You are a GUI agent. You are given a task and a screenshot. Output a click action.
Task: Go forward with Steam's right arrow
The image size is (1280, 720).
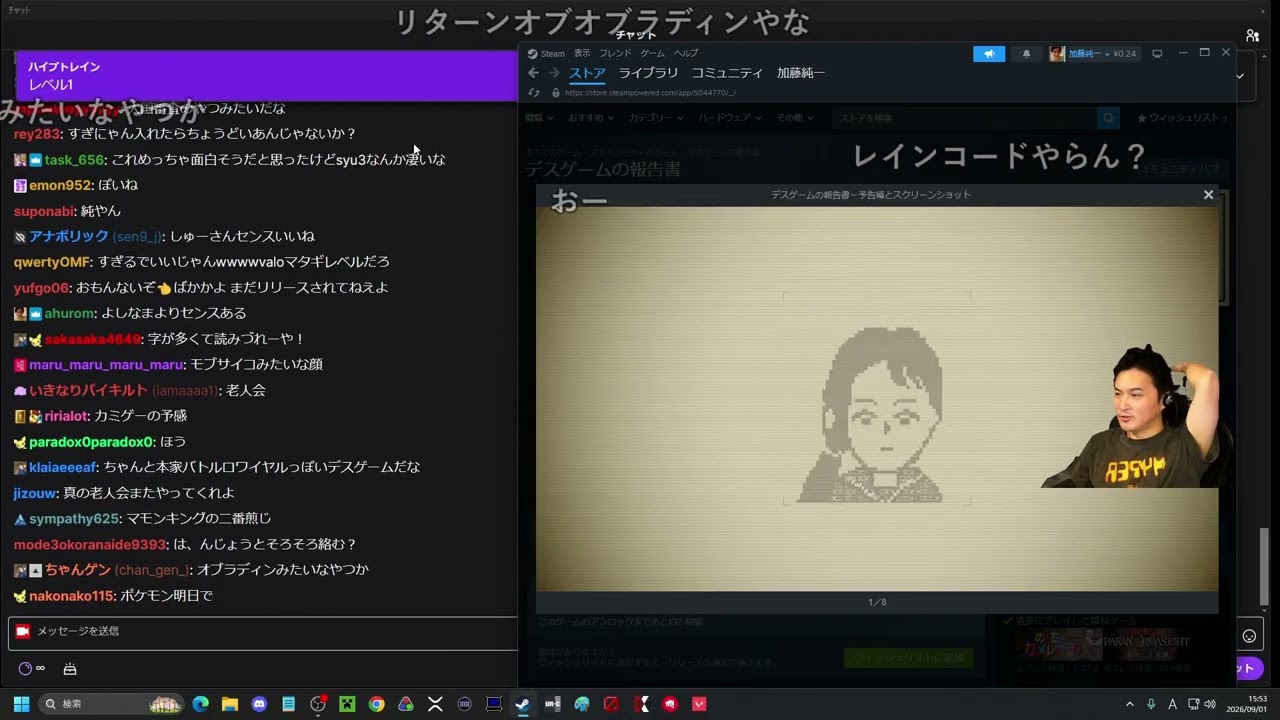point(554,73)
